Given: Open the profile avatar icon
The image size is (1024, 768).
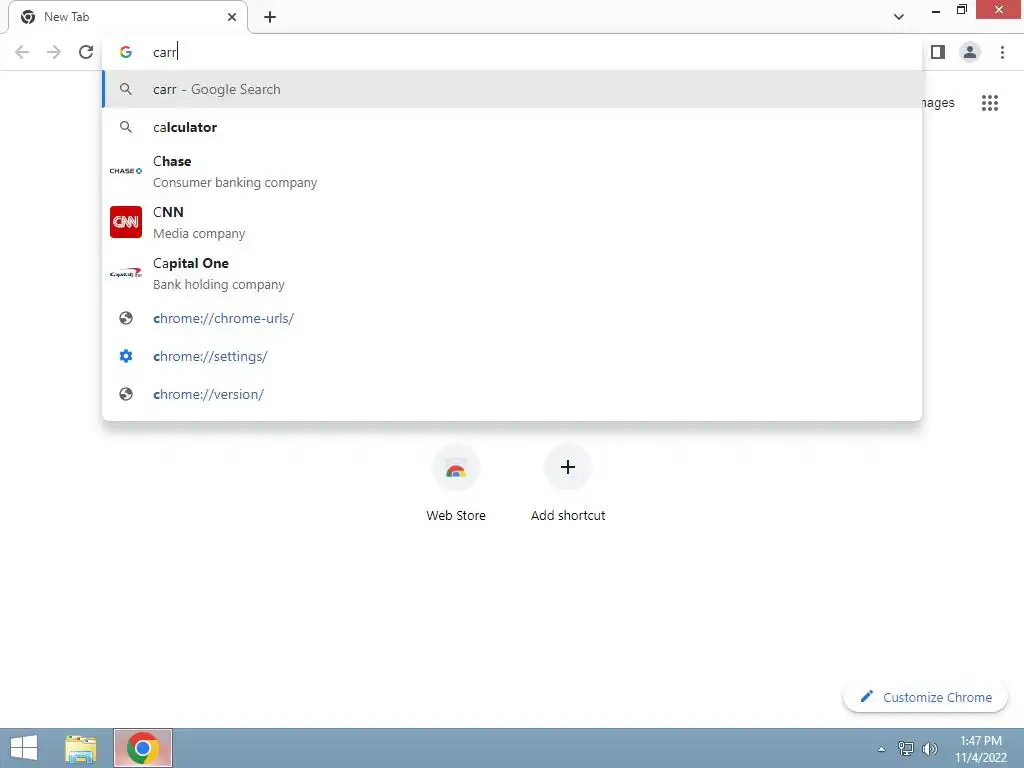Looking at the screenshot, I should coord(970,52).
